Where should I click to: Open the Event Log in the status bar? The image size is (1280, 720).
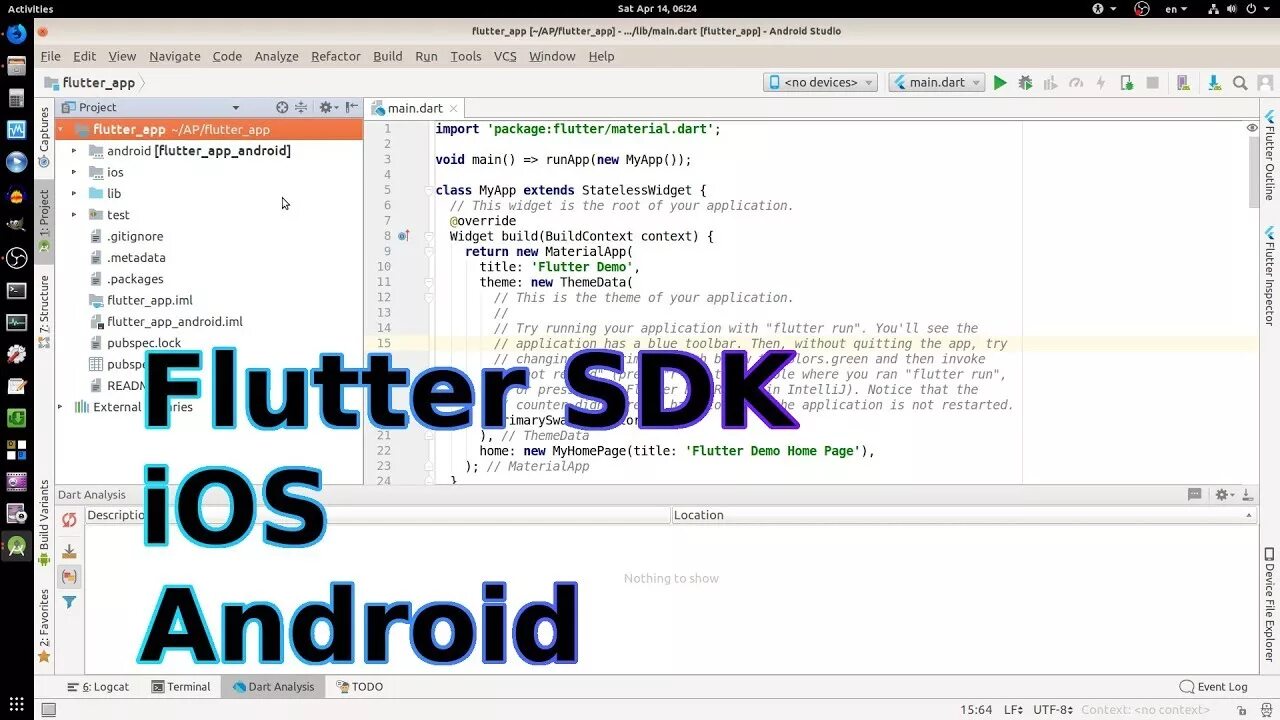point(1213,686)
